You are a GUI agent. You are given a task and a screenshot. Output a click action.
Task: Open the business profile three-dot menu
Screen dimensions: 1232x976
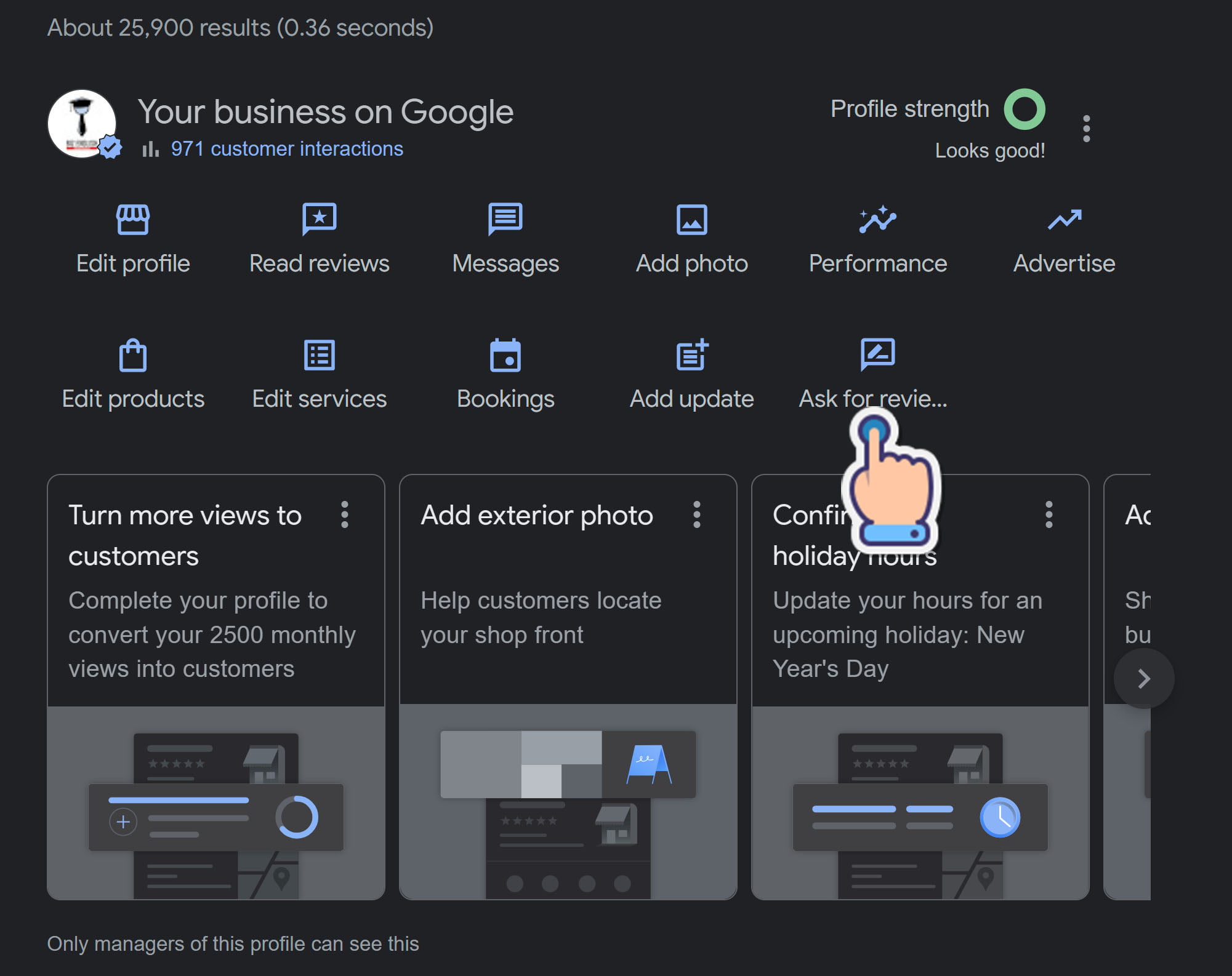(1087, 129)
